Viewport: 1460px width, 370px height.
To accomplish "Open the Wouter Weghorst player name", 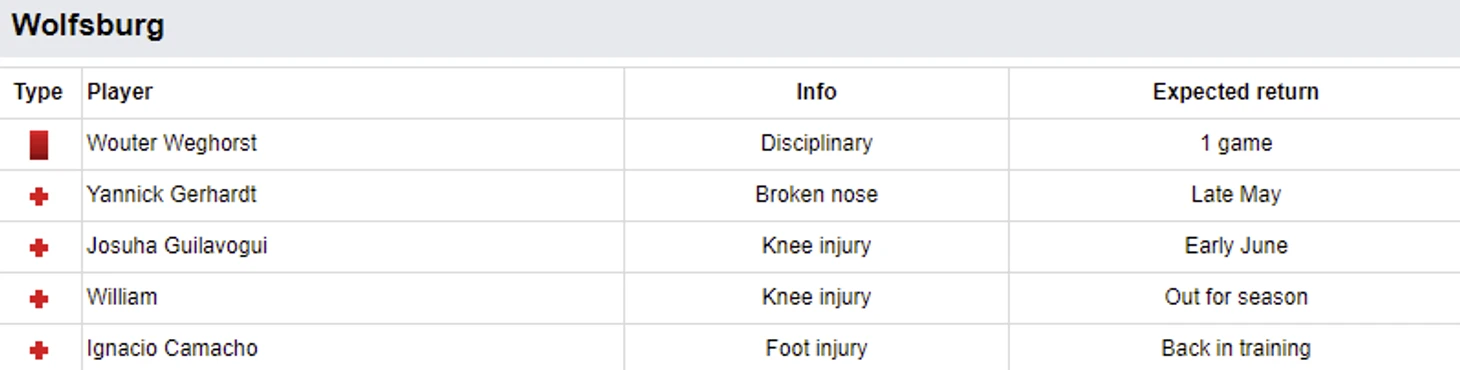I will coord(172,143).
